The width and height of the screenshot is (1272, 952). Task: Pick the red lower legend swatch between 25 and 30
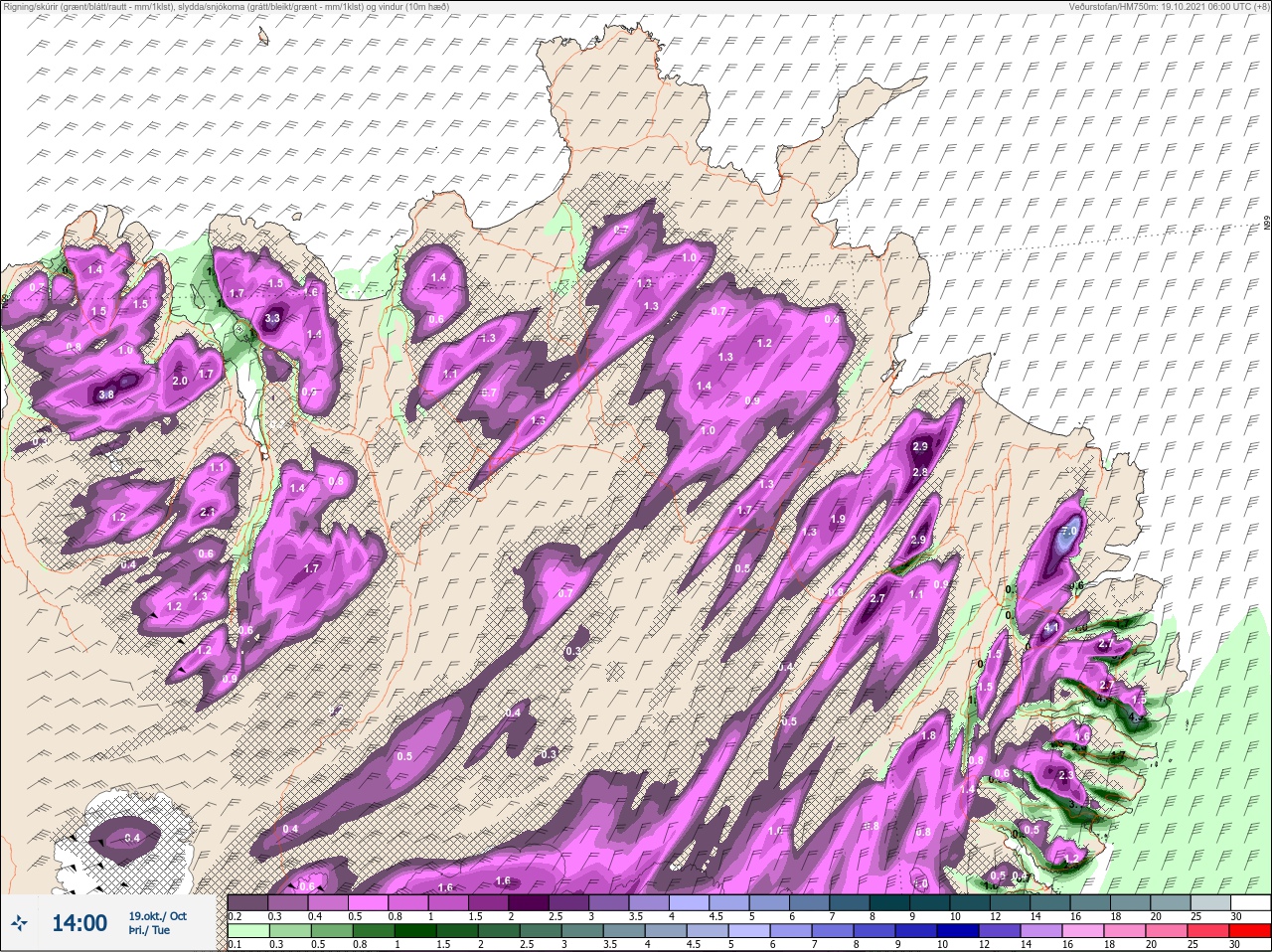click(x=1208, y=932)
